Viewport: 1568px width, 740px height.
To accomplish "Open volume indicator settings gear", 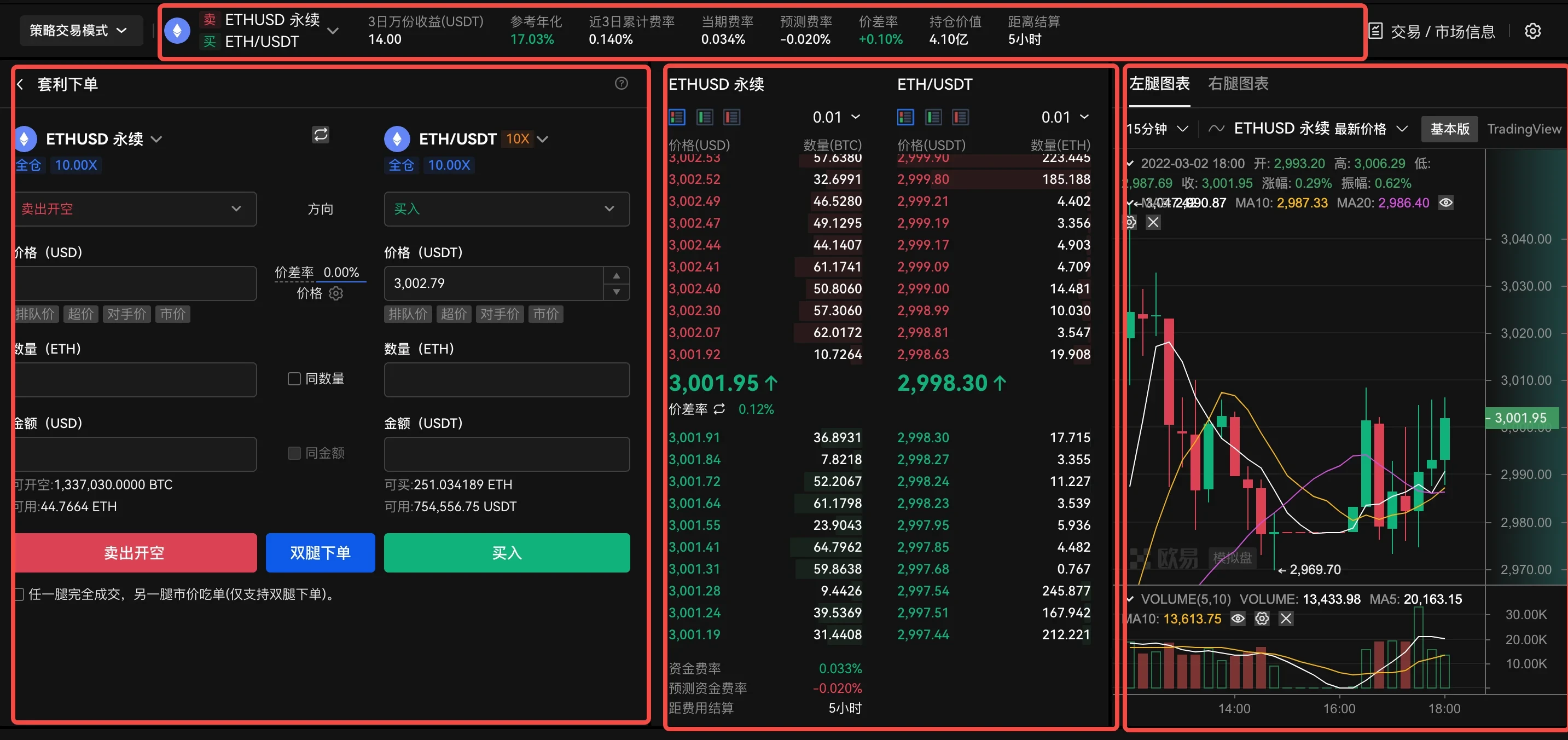I will pos(1262,619).
